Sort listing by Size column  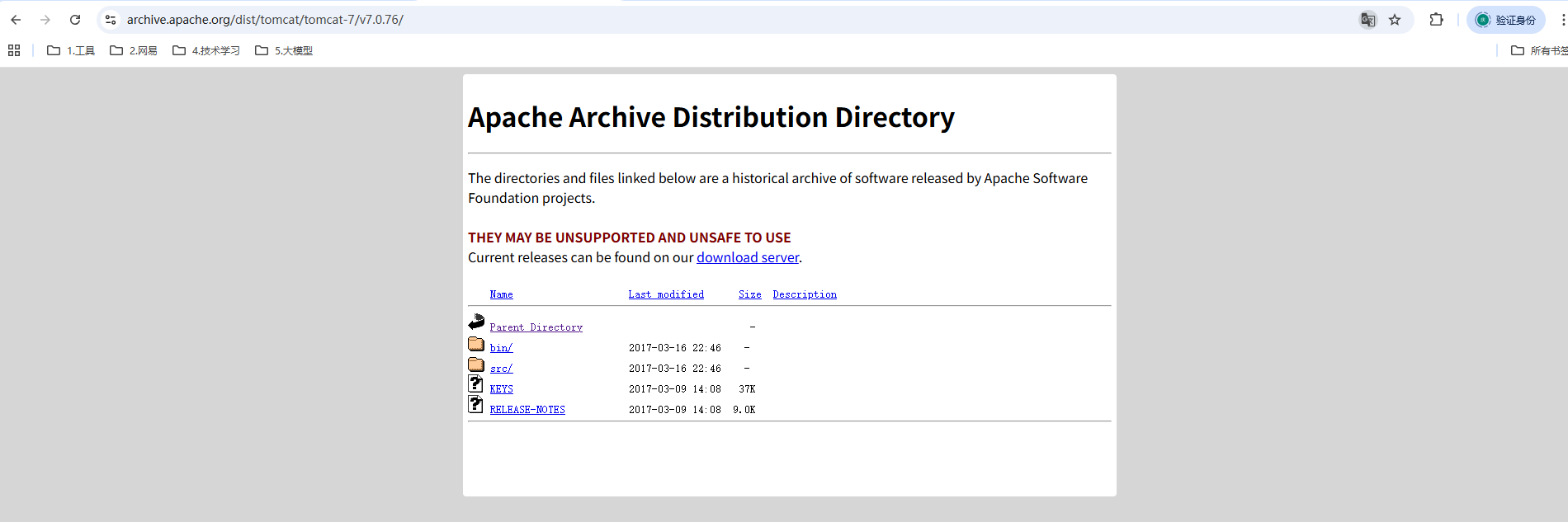[x=749, y=294]
